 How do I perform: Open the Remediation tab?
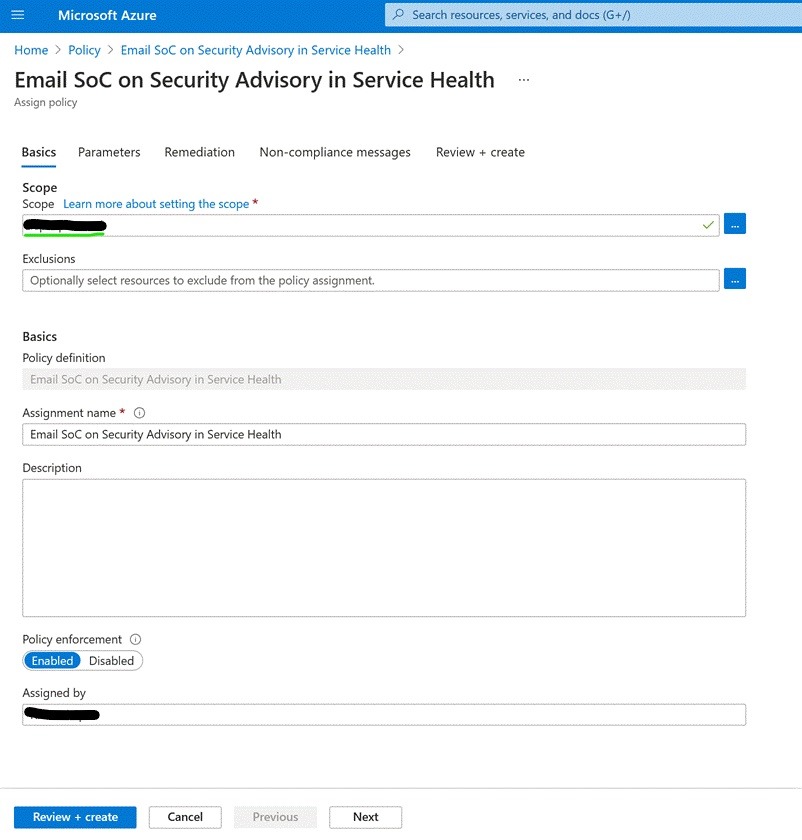coord(200,152)
